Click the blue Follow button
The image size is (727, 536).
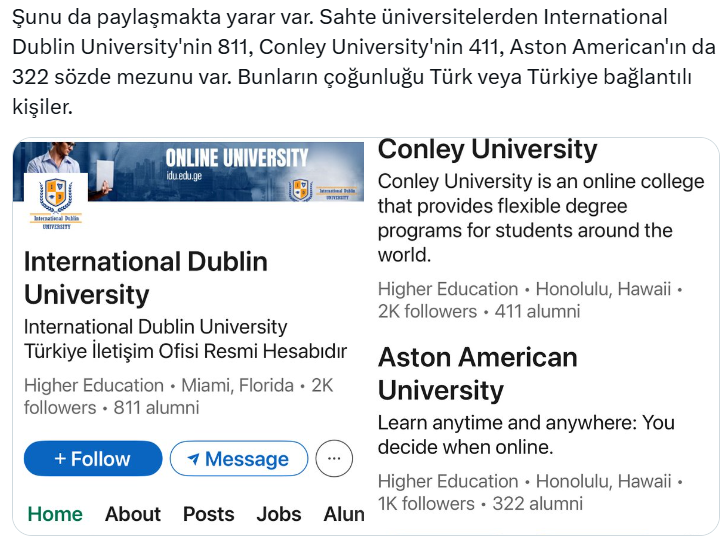click(x=93, y=459)
